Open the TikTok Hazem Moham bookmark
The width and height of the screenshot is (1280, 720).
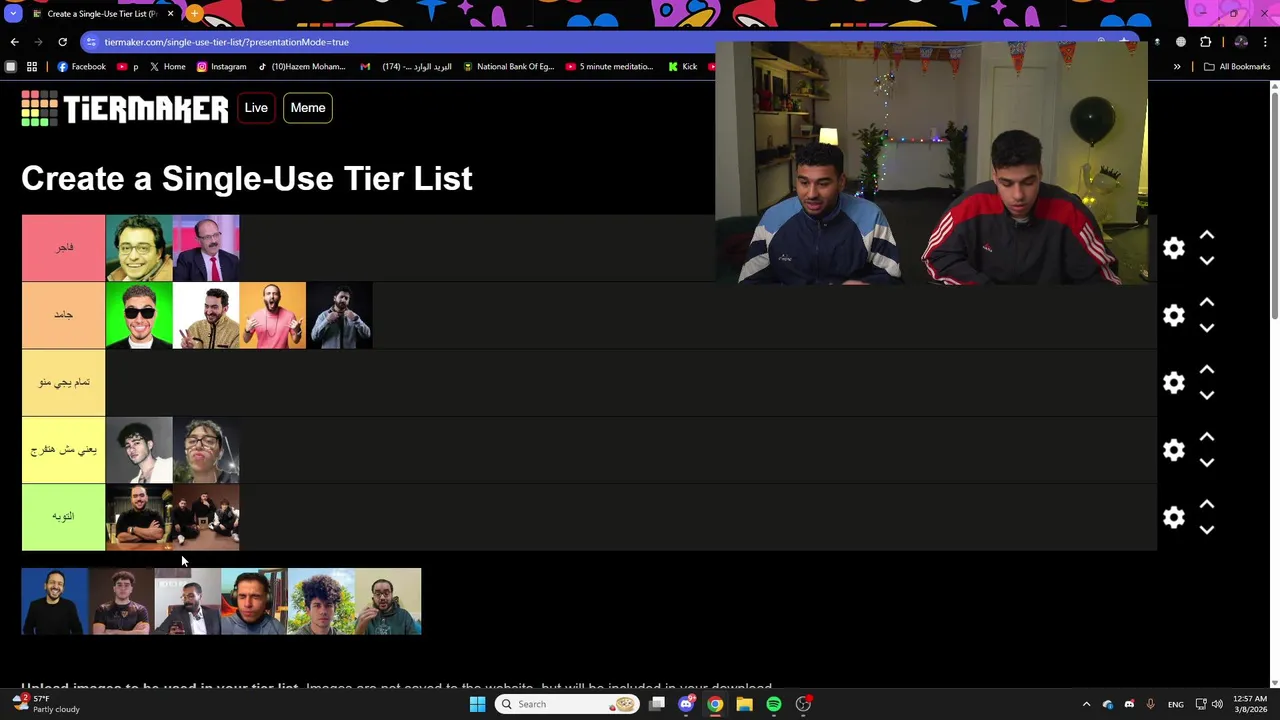[x=302, y=67]
